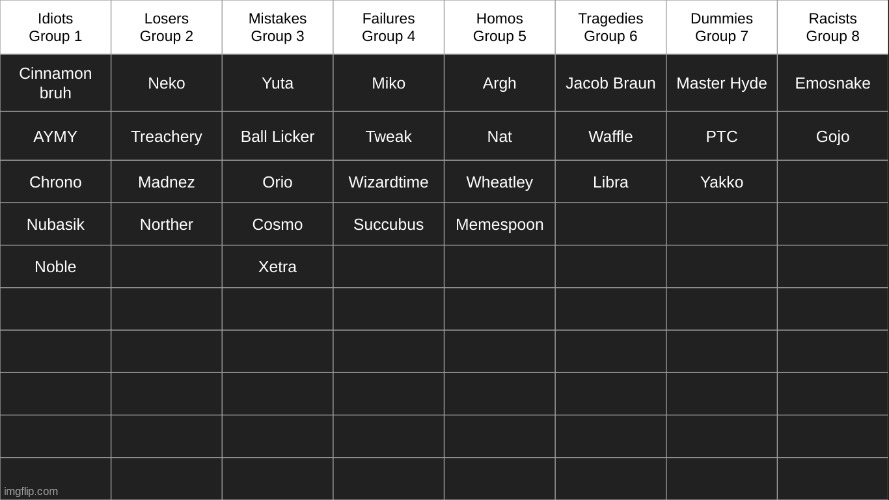Select the Gojo cell
Image resolution: width=889 pixels, height=500 pixels.
pyautogui.click(x=832, y=136)
